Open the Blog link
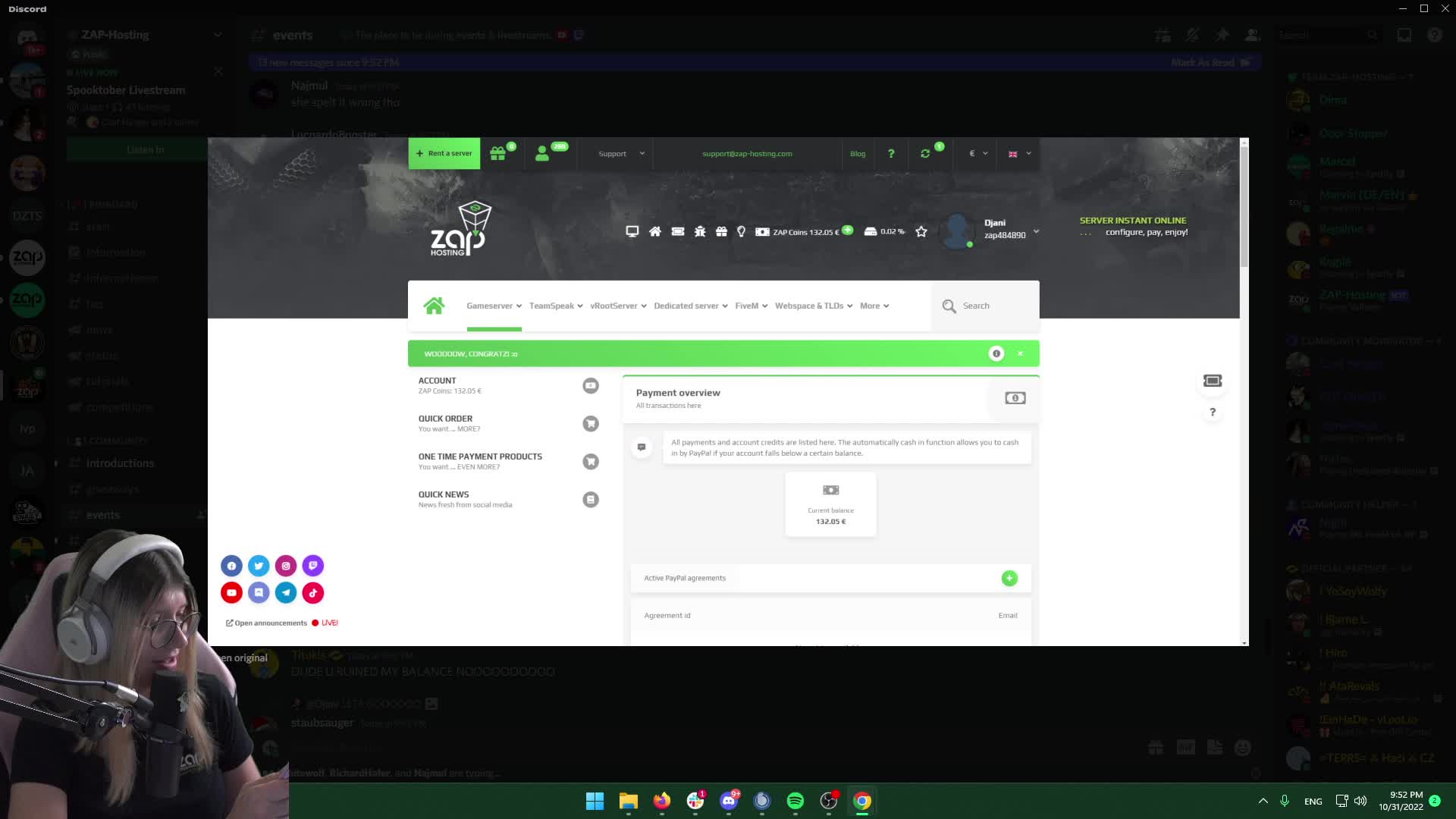 pyautogui.click(x=858, y=154)
